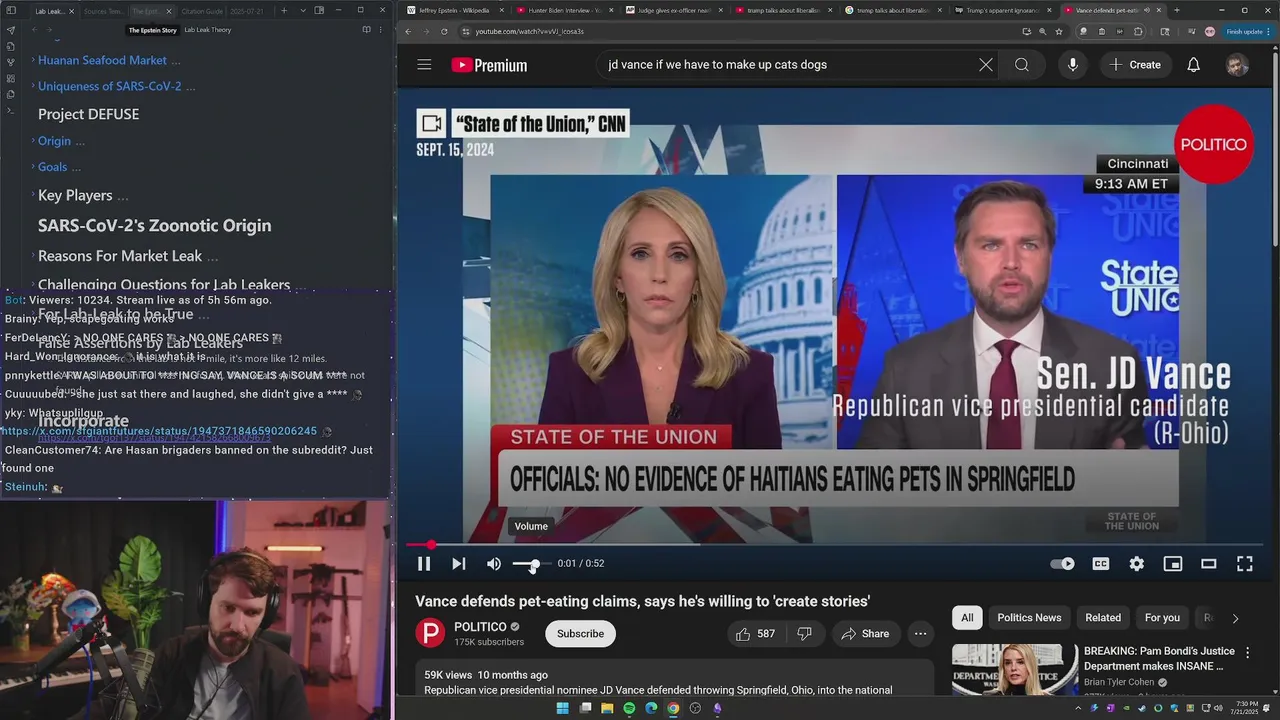Seek using the red video progress bar

coord(834,545)
